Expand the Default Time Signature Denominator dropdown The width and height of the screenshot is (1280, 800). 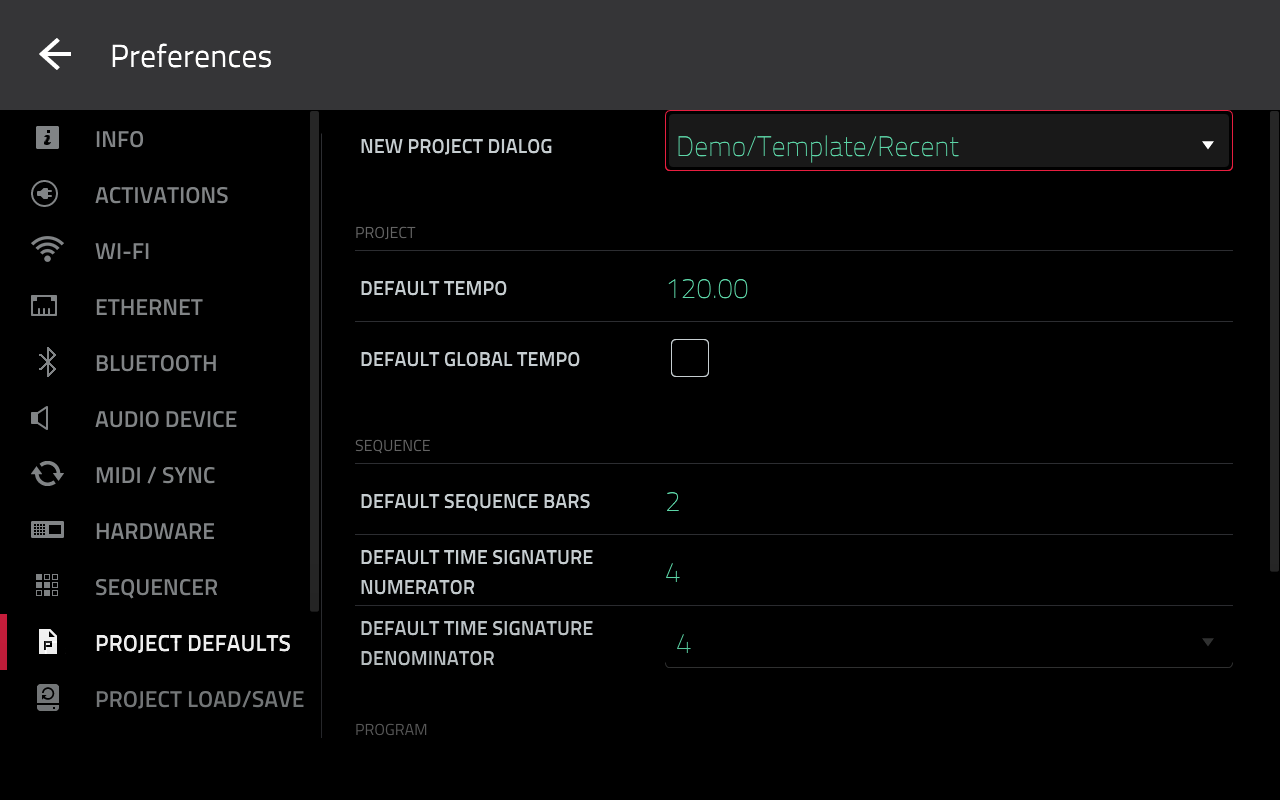948,643
